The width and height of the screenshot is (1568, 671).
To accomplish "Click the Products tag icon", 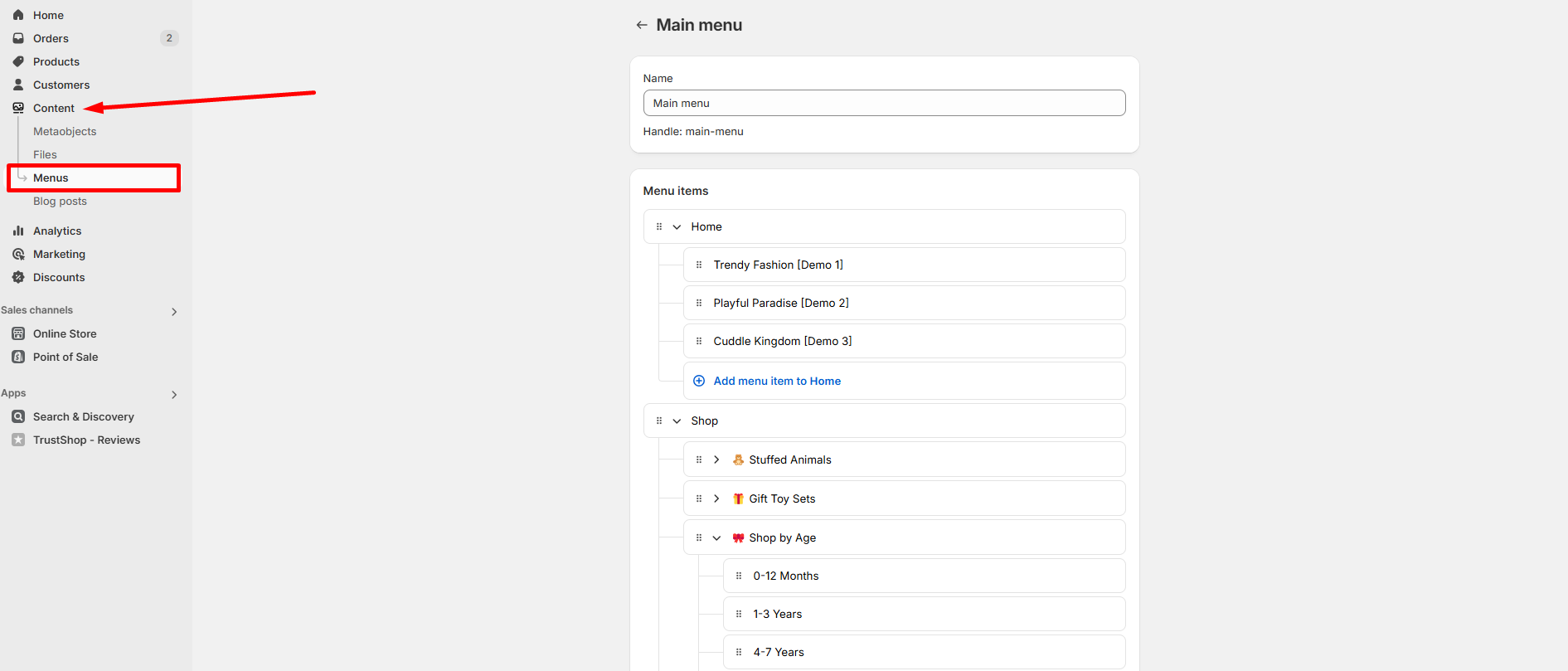I will tap(18, 61).
